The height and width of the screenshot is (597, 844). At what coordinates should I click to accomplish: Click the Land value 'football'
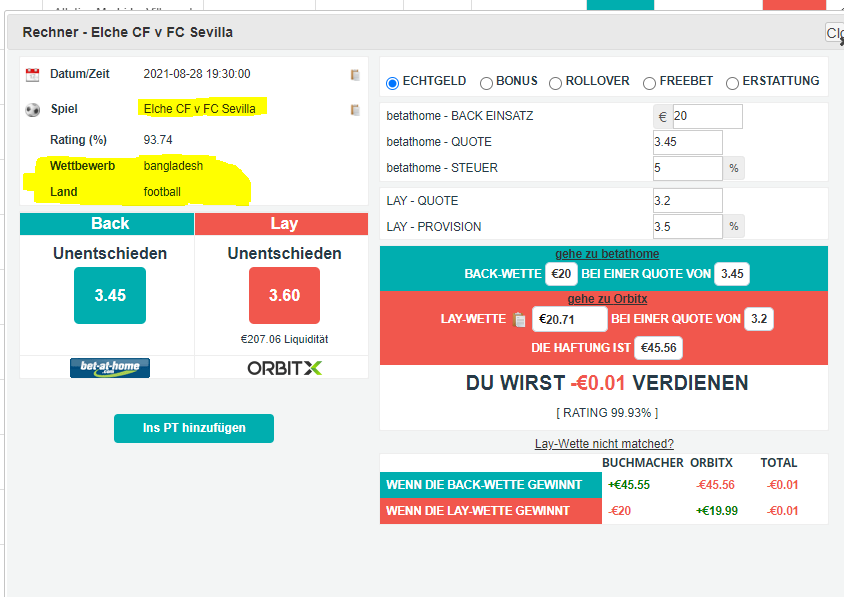pyautogui.click(x=161, y=192)
